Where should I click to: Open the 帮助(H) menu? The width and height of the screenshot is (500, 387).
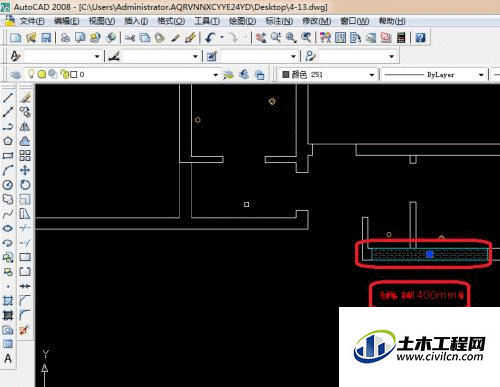pos(392,21)
